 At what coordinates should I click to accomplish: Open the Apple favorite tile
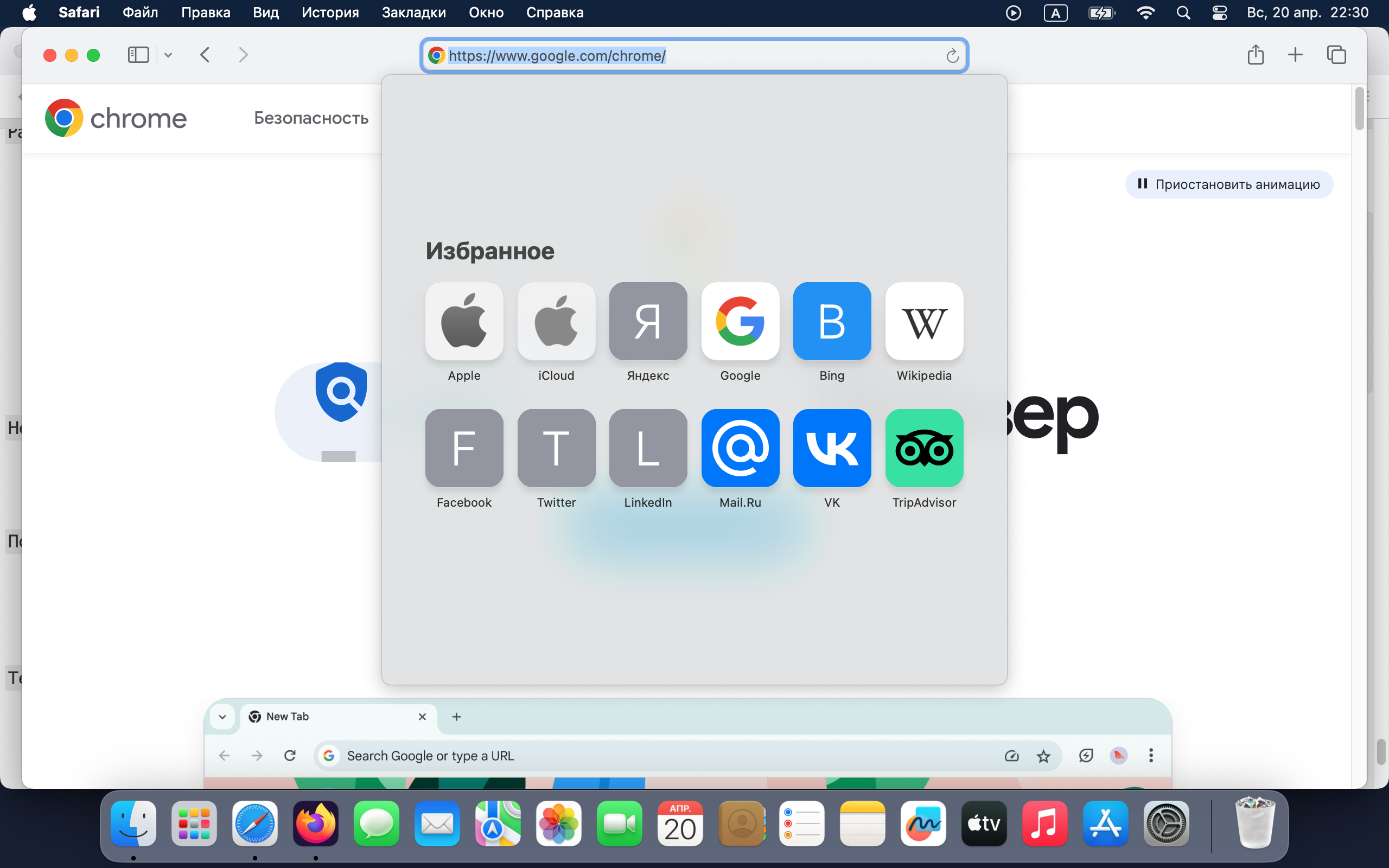point(464,321)
